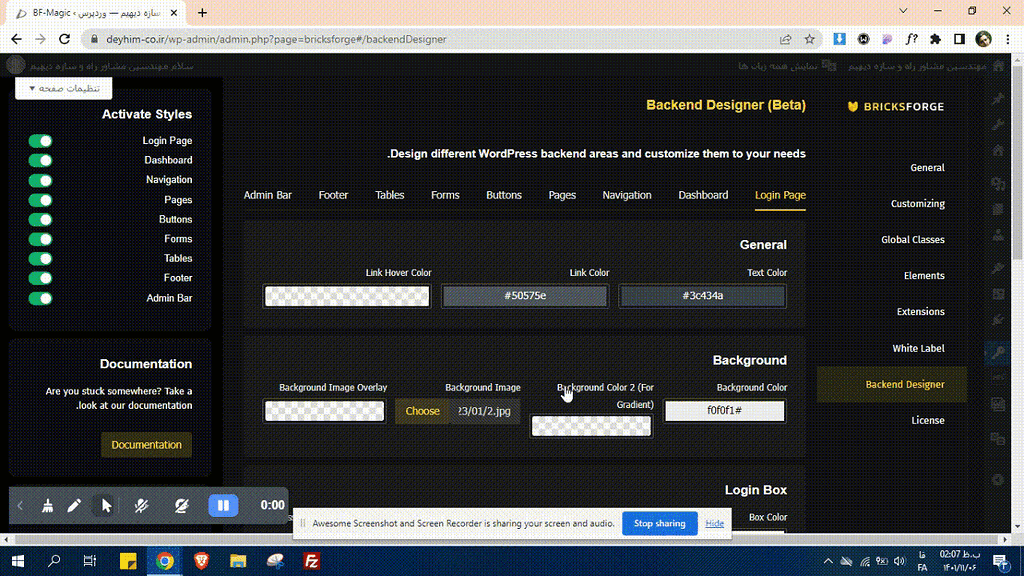
Task: Unmute the microphone in the recorder toolbar
Action: click(x=141, y=505)
